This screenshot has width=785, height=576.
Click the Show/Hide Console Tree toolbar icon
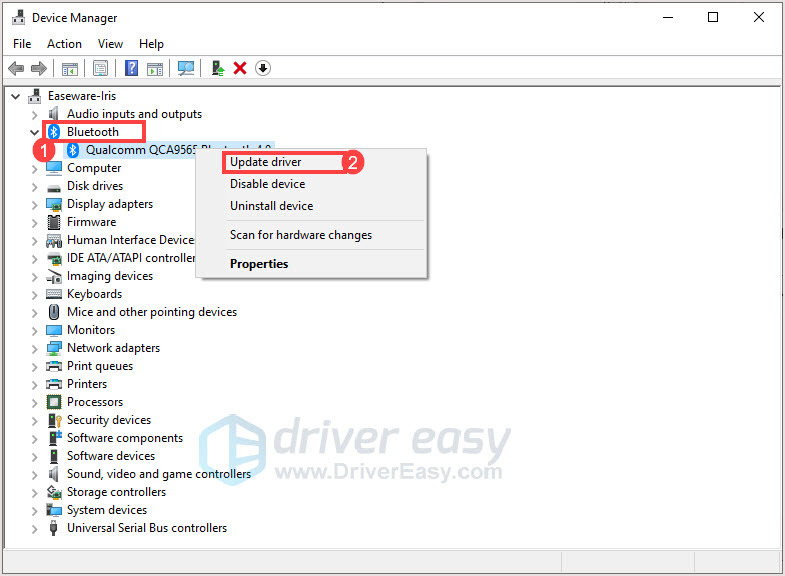(x=70, y=68)
